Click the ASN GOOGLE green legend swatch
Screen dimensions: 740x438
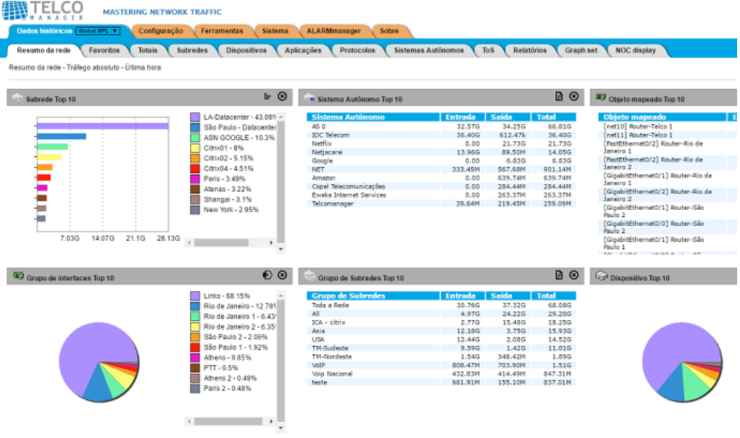click(195, 138)
